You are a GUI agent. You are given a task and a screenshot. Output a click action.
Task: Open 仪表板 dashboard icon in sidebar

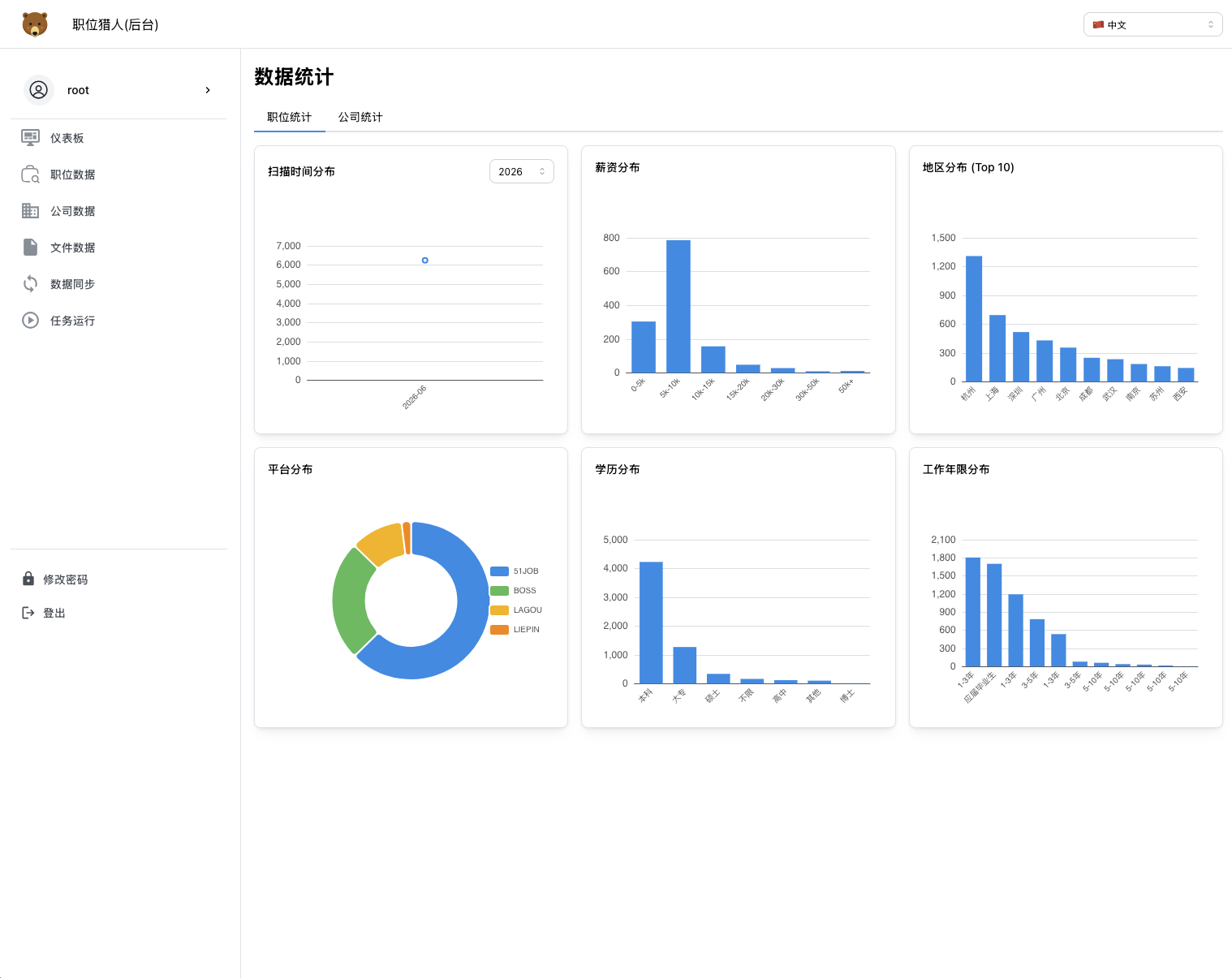[30, 138]
